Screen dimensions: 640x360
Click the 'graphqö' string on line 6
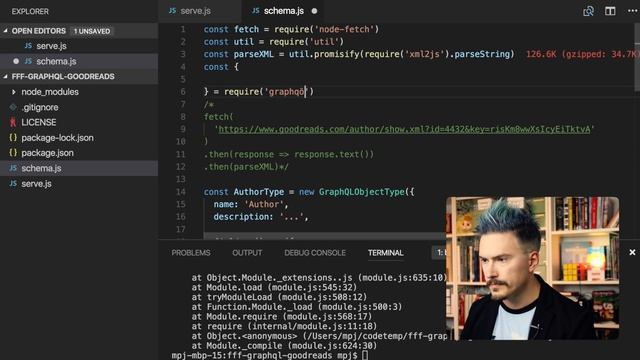pos(287,92)
